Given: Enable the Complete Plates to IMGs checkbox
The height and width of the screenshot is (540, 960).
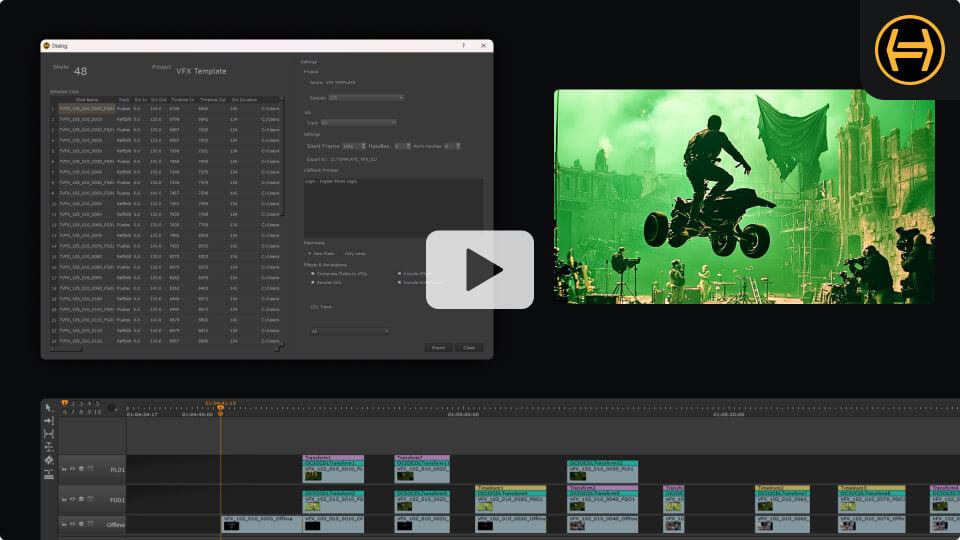Looking at the screenshot, I should tap(313, 273).
